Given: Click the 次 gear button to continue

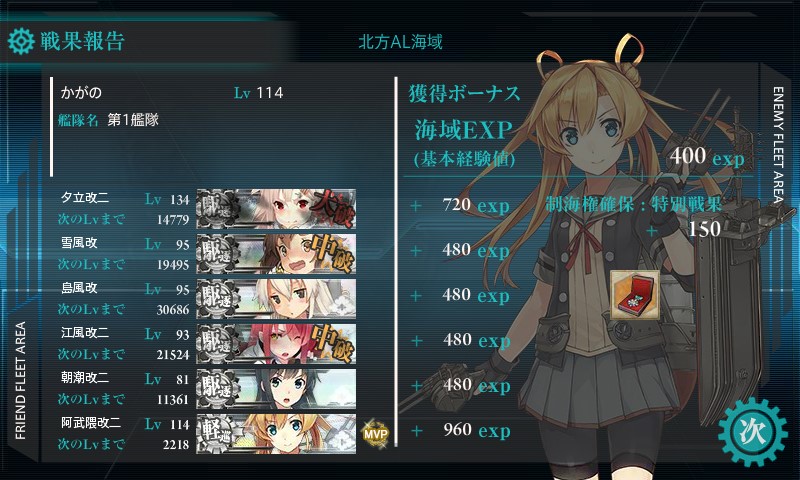Looking at the screenshot, I should click(753, 432).
